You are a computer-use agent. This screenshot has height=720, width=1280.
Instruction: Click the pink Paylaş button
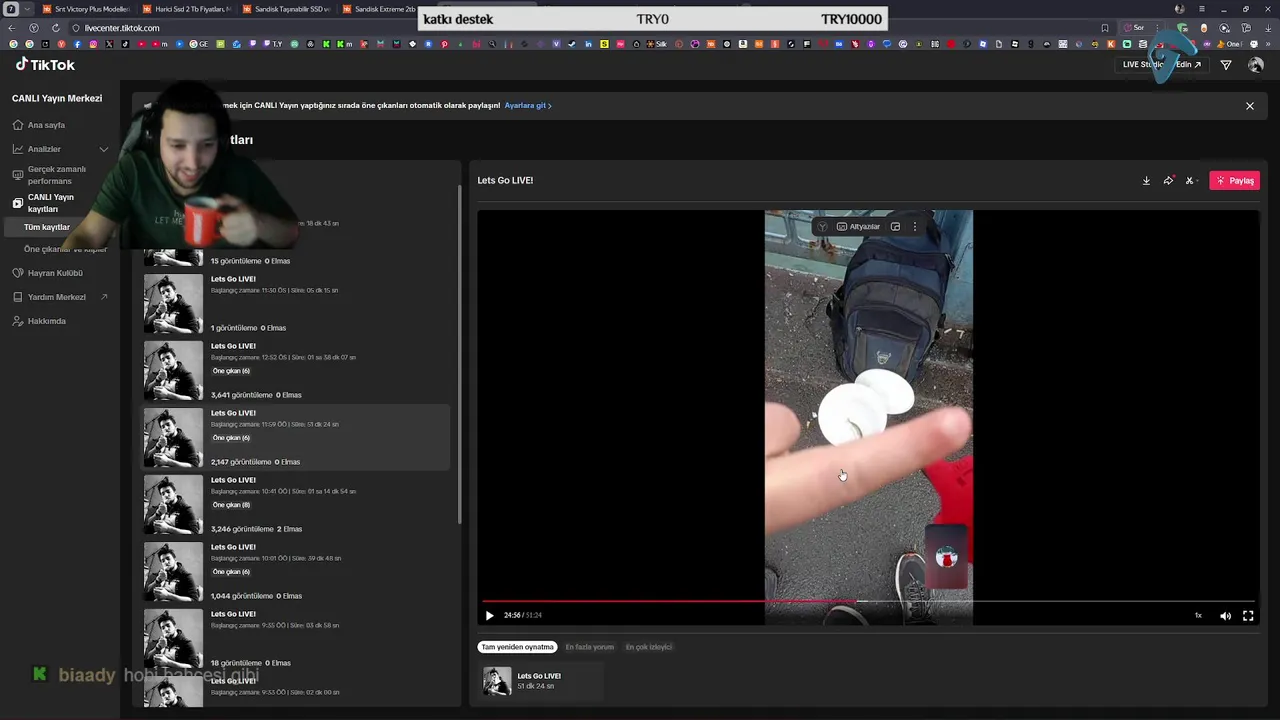point(1235,181)
